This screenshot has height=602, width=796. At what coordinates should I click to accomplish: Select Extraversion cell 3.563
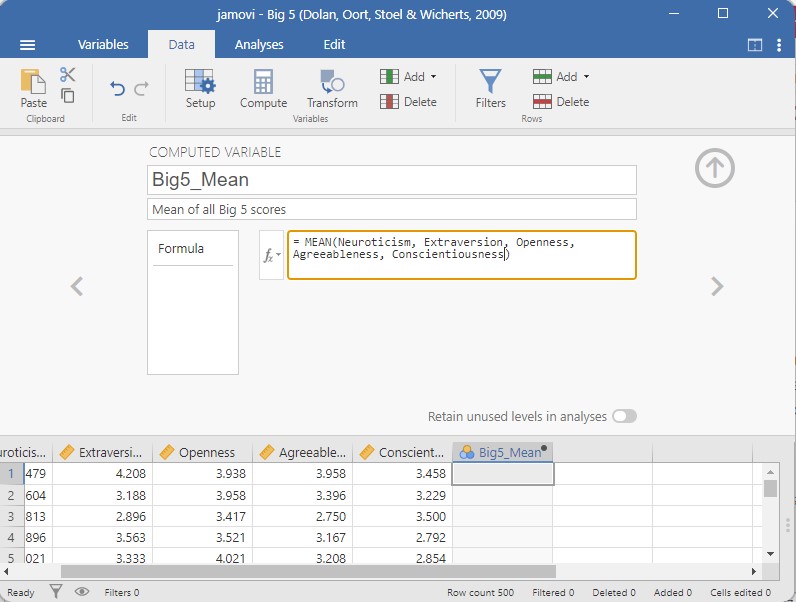[x=102, y=537]
